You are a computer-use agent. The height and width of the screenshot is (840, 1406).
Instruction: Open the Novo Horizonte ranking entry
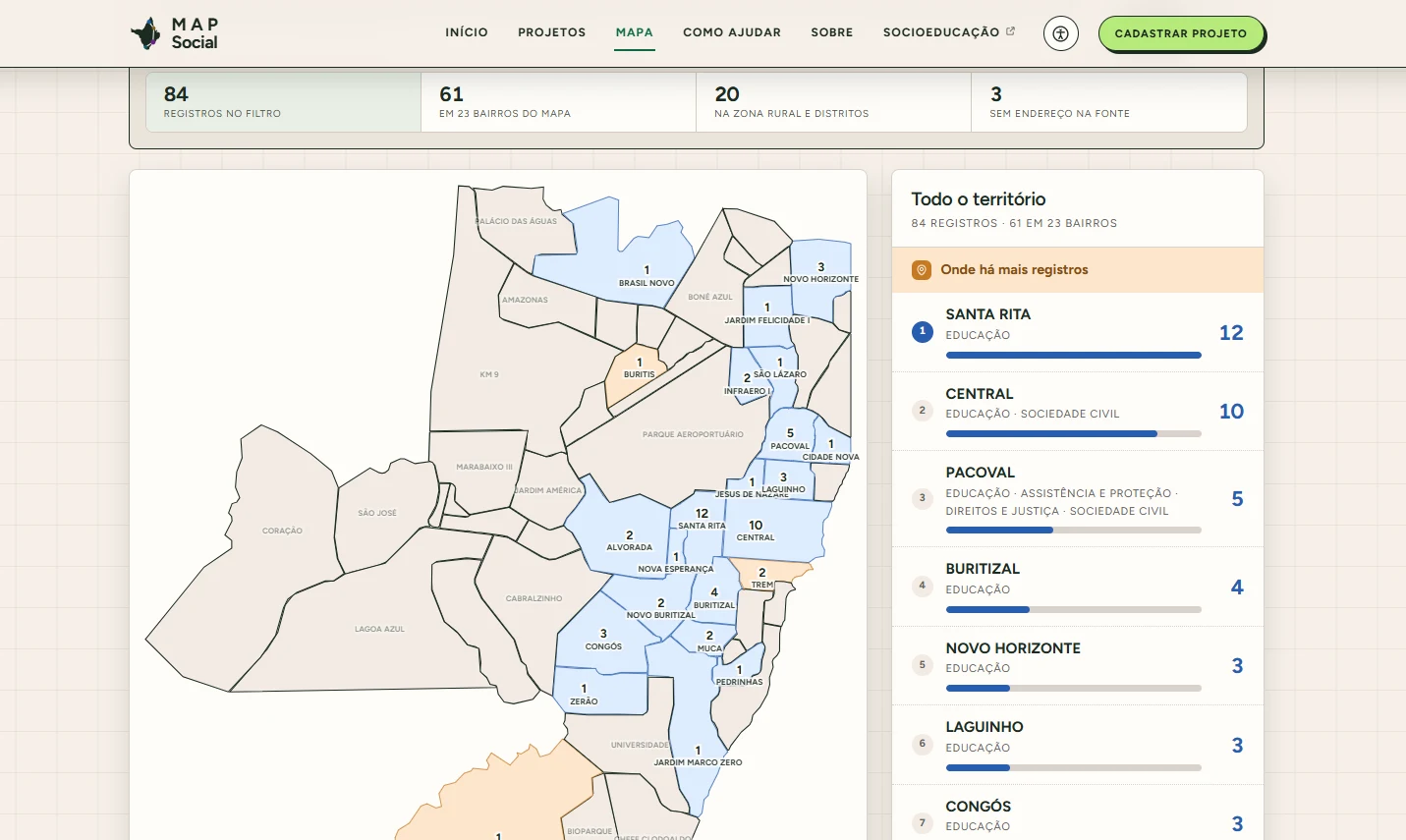pyautogui.click(x=1078, y=665)
